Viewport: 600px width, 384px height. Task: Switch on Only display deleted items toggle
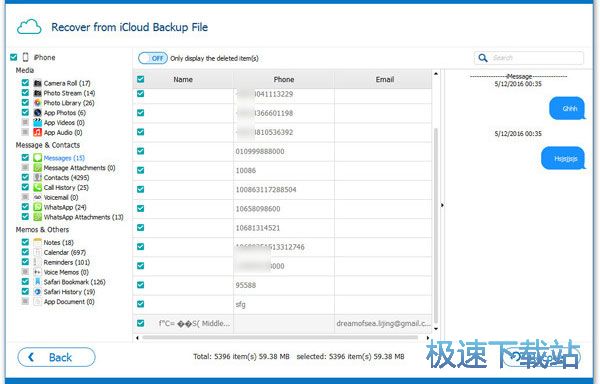153,58
